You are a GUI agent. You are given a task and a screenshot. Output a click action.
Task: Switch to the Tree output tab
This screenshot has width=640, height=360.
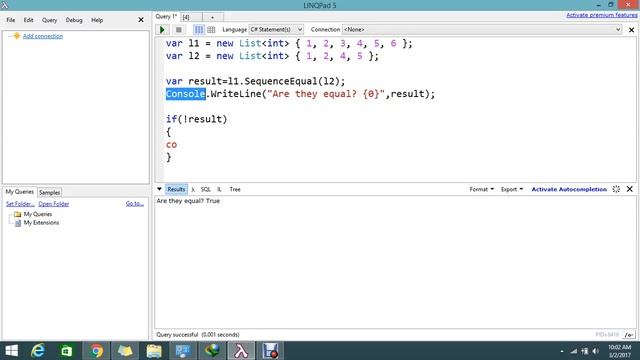coord(235,189)
